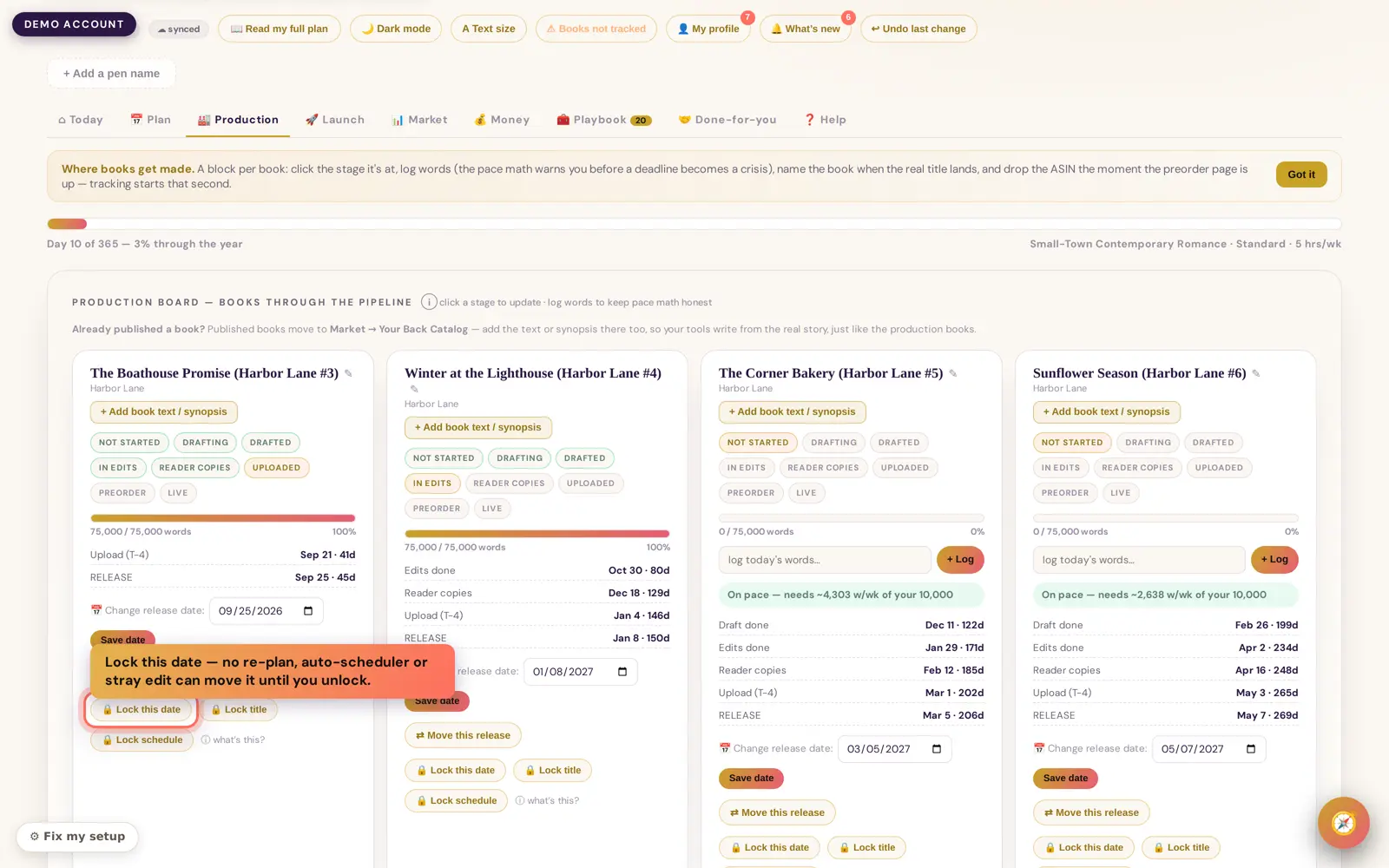The height and width of the screenshot is (868, 1389).
Task: Open calendar picker on the 01/08/2027 date field
Action: point(622,672)
